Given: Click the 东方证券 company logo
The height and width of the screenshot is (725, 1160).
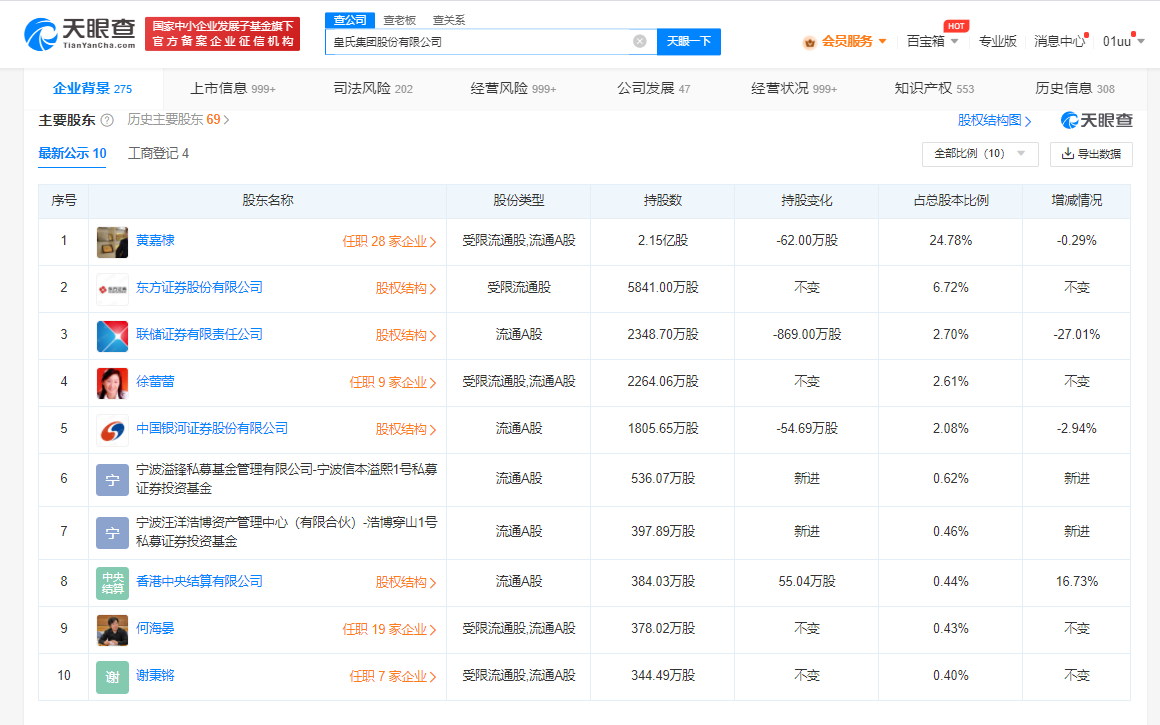Looking at the screenshot, I should [x=112, y=289].
